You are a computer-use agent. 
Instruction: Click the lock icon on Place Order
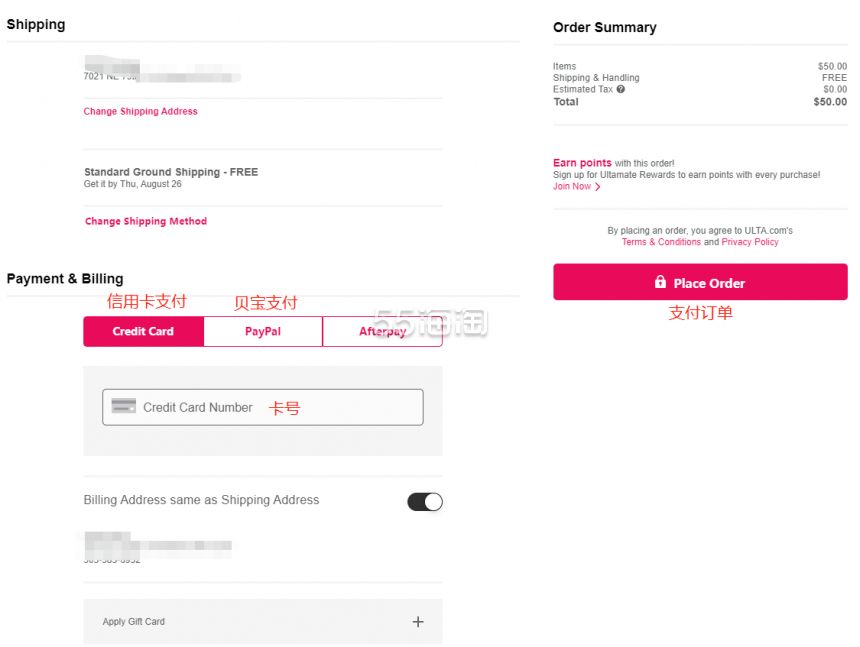[660, 282]
